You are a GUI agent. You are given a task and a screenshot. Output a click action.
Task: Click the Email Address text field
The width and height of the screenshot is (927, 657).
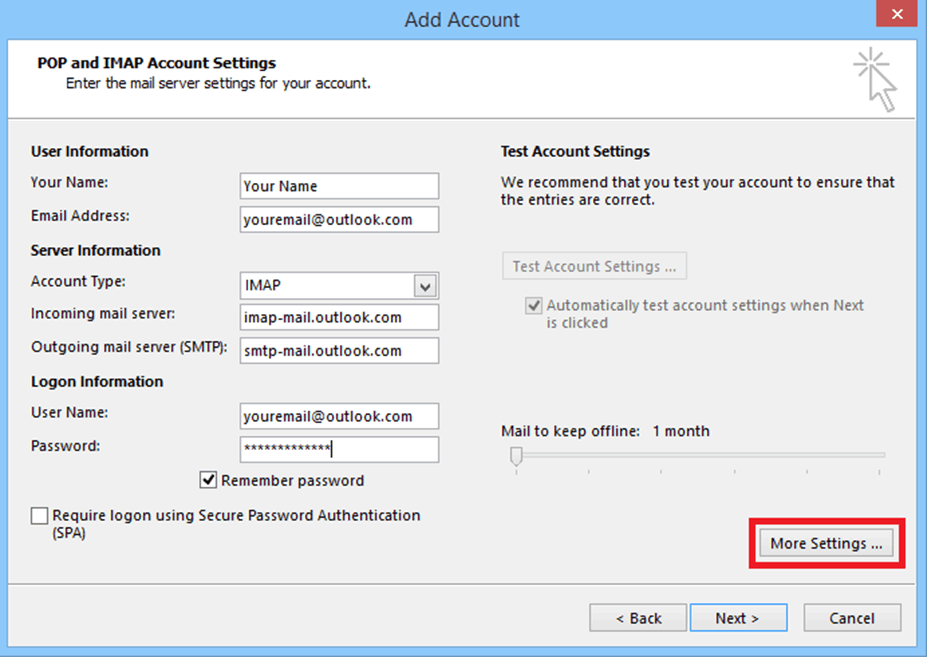(x=339, y=219)
